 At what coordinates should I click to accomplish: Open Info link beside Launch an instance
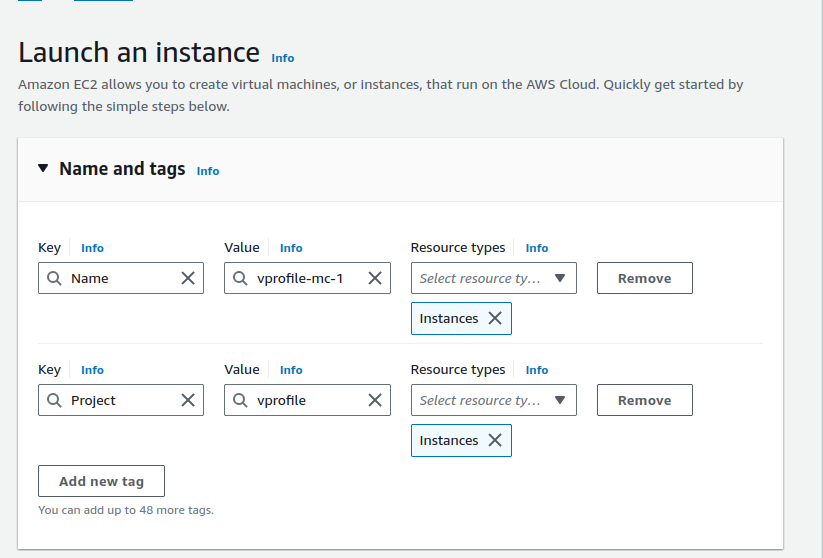tap(283, 58)
